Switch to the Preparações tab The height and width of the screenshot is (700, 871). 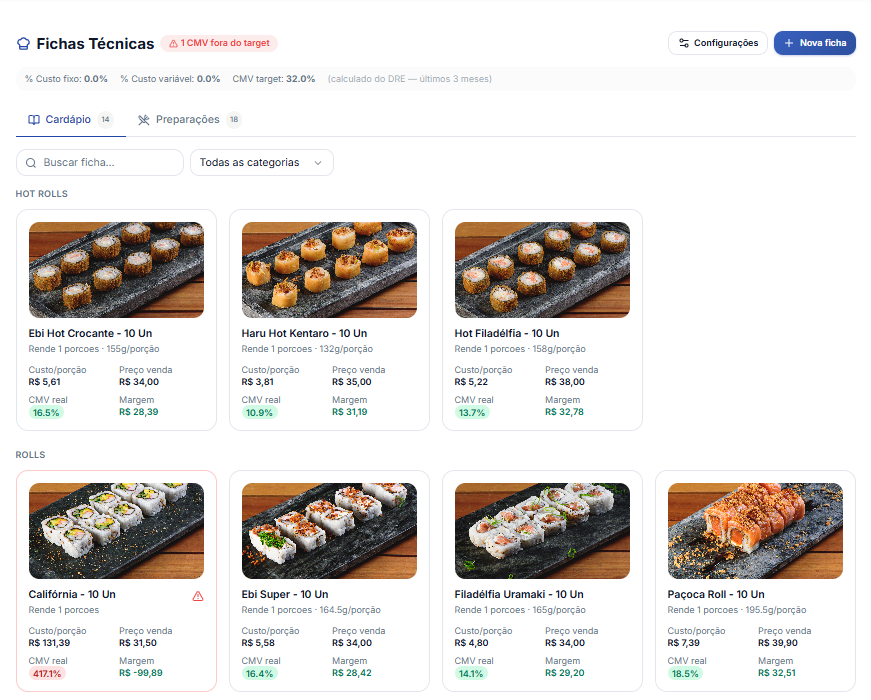(x=190, y=119)
